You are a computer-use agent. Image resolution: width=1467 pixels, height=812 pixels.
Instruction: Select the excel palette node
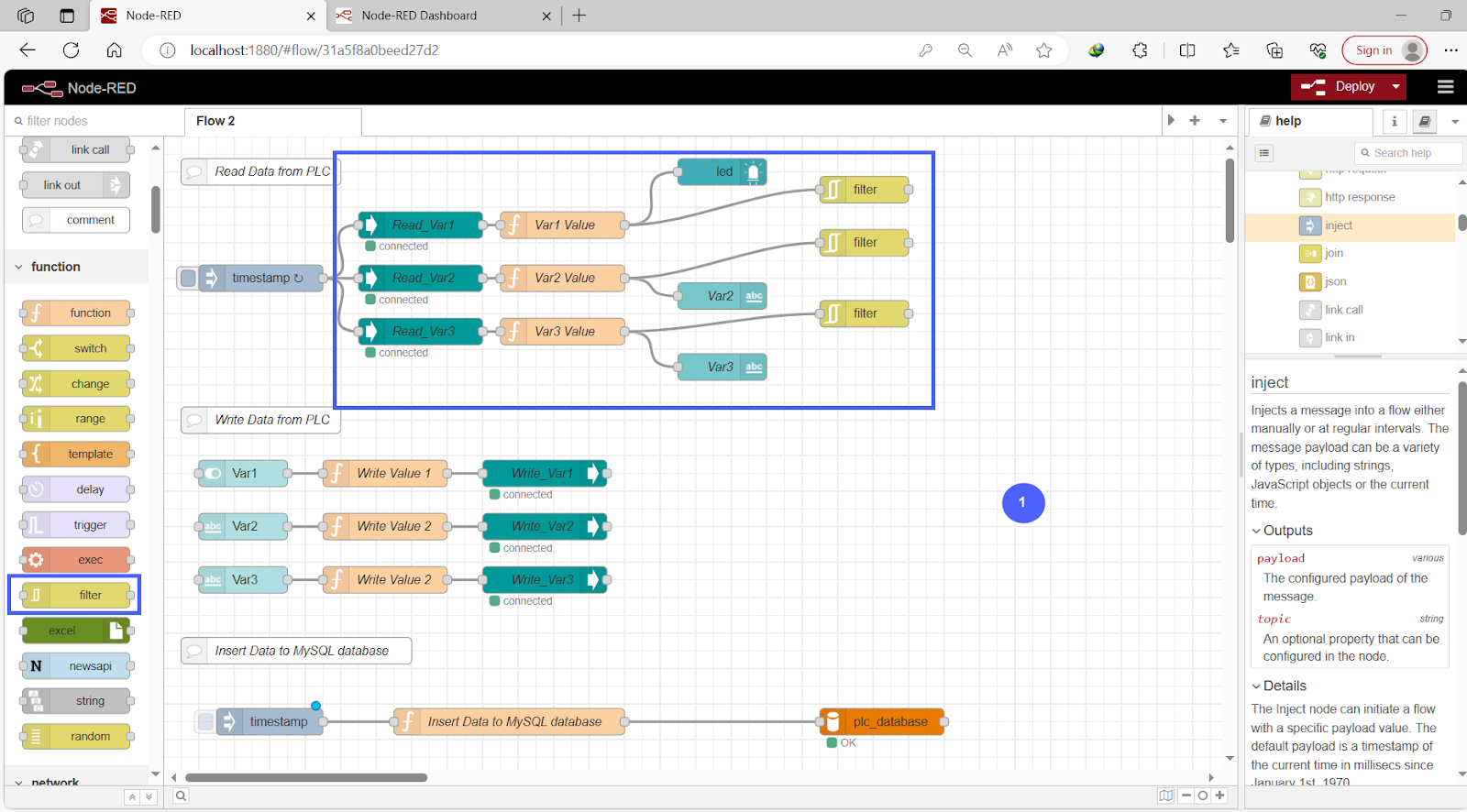(76, 631)
